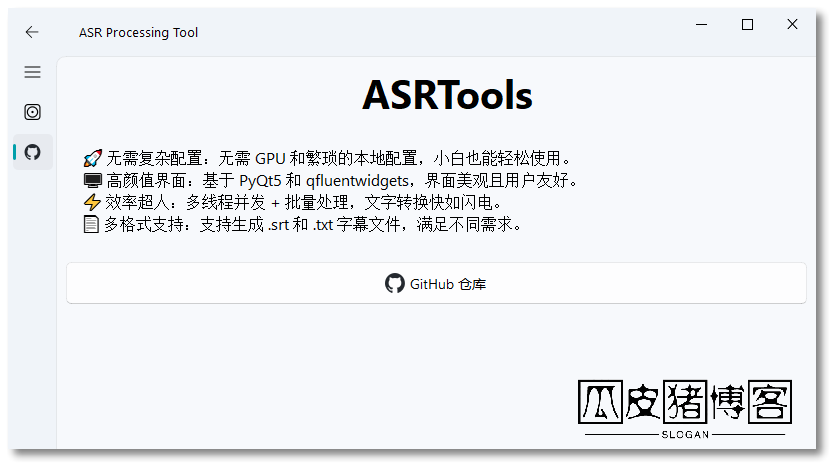Click the line starting with 无需复杂配置

pyautogui.click(x=328, y=158)
